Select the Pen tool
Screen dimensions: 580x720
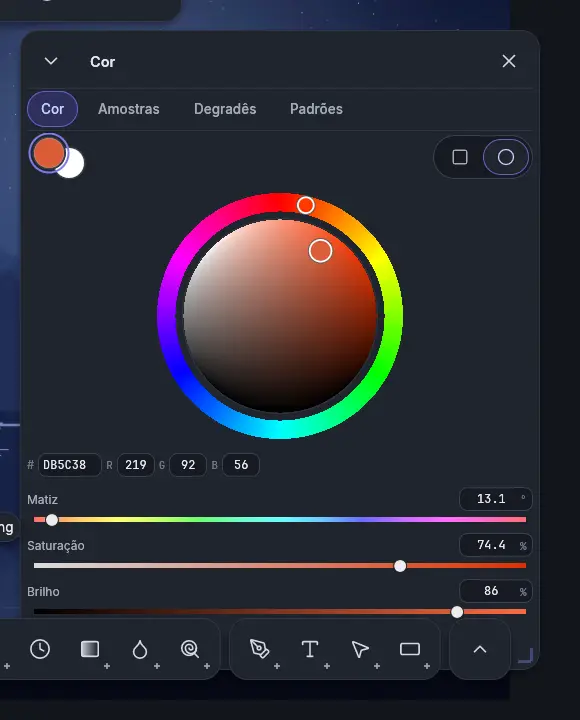(x=259, y=649)
